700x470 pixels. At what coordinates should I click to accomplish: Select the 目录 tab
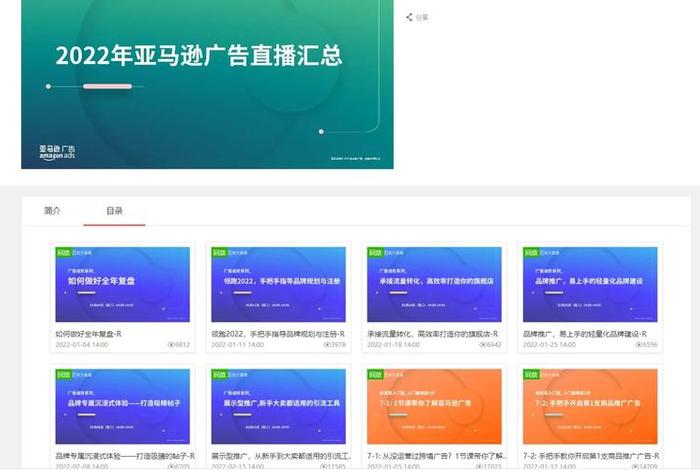(114, 211)
